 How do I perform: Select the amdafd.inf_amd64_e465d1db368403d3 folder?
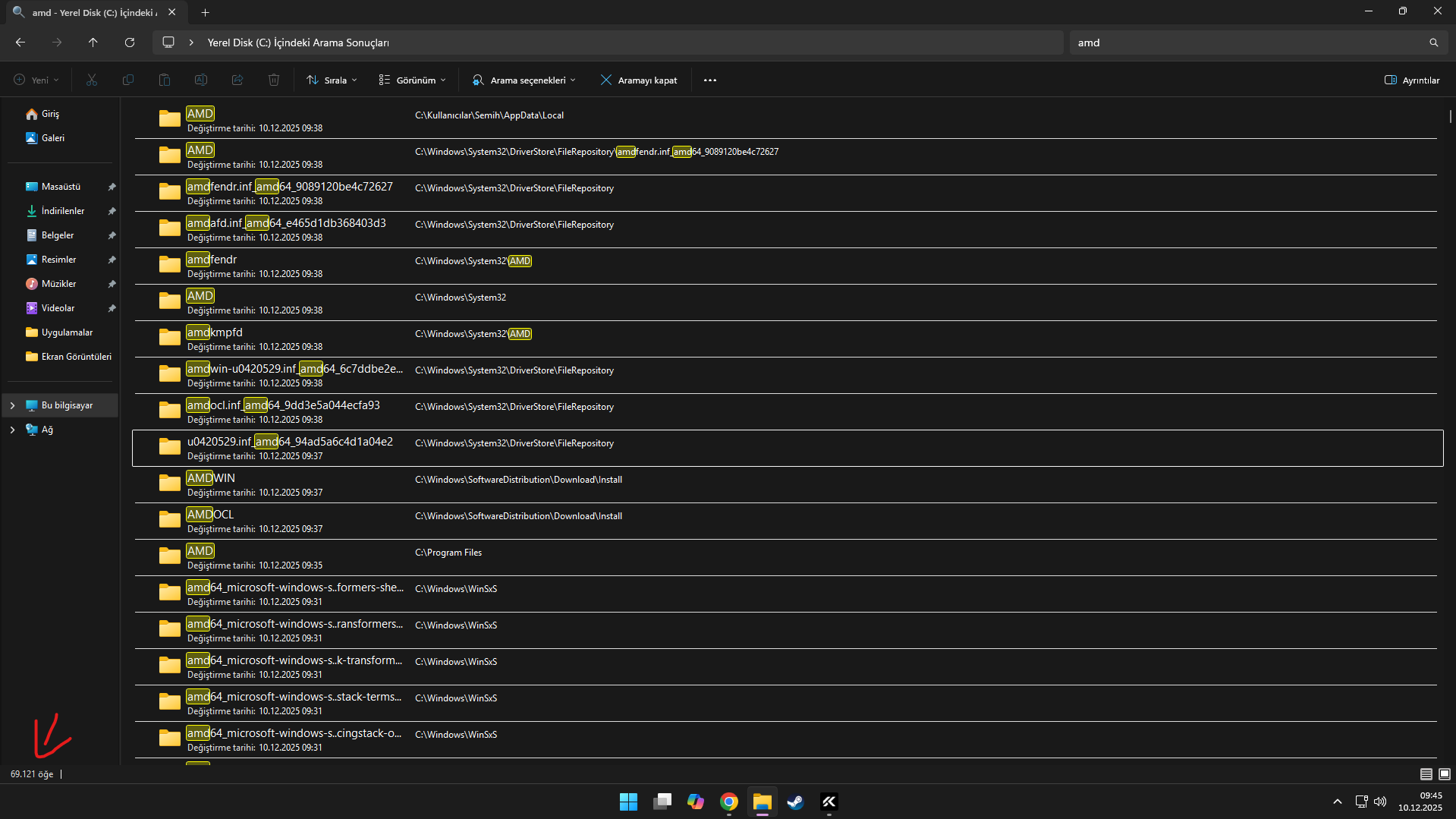tap(788, 230)
